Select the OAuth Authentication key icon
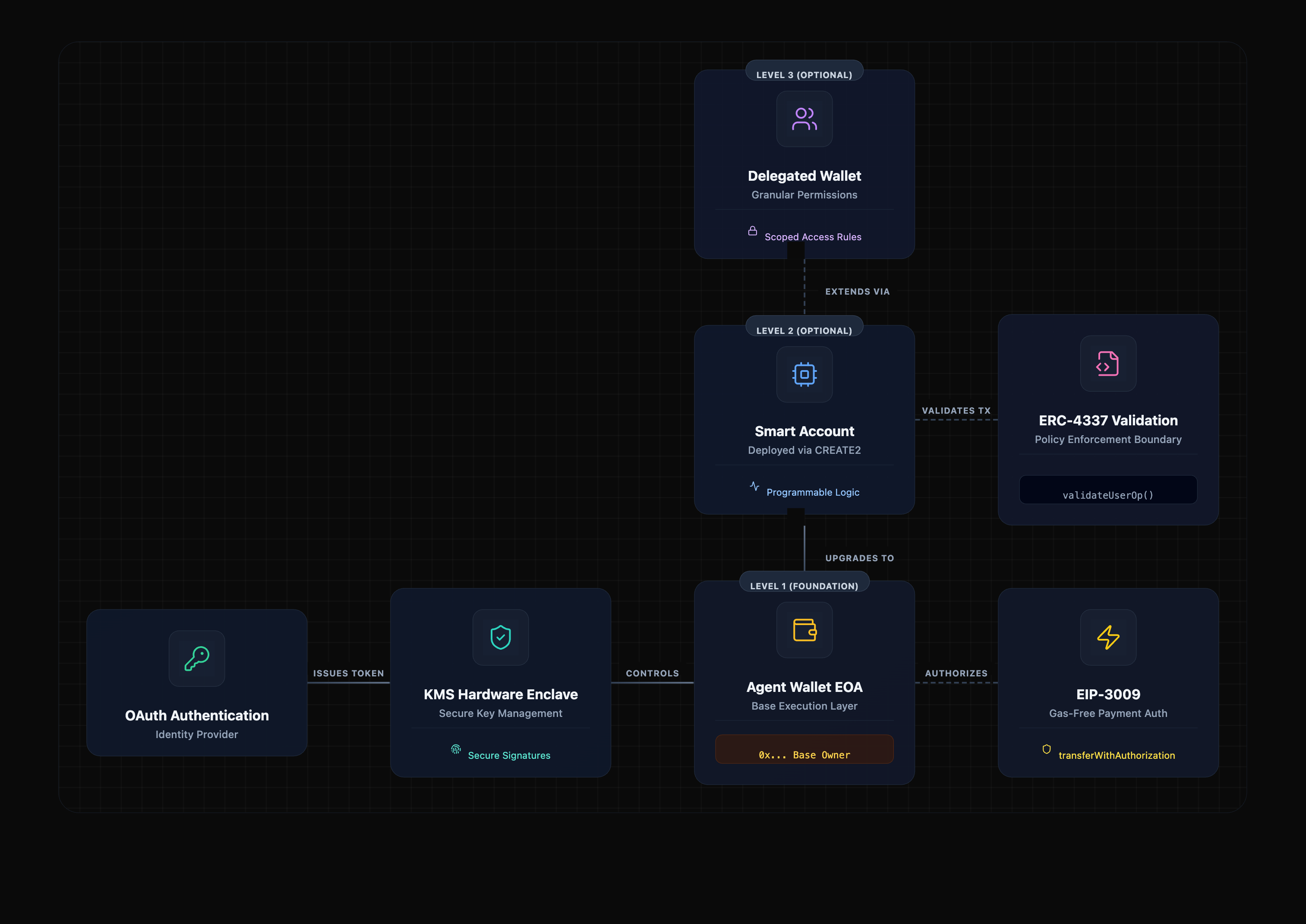 [x=196, y=658]
